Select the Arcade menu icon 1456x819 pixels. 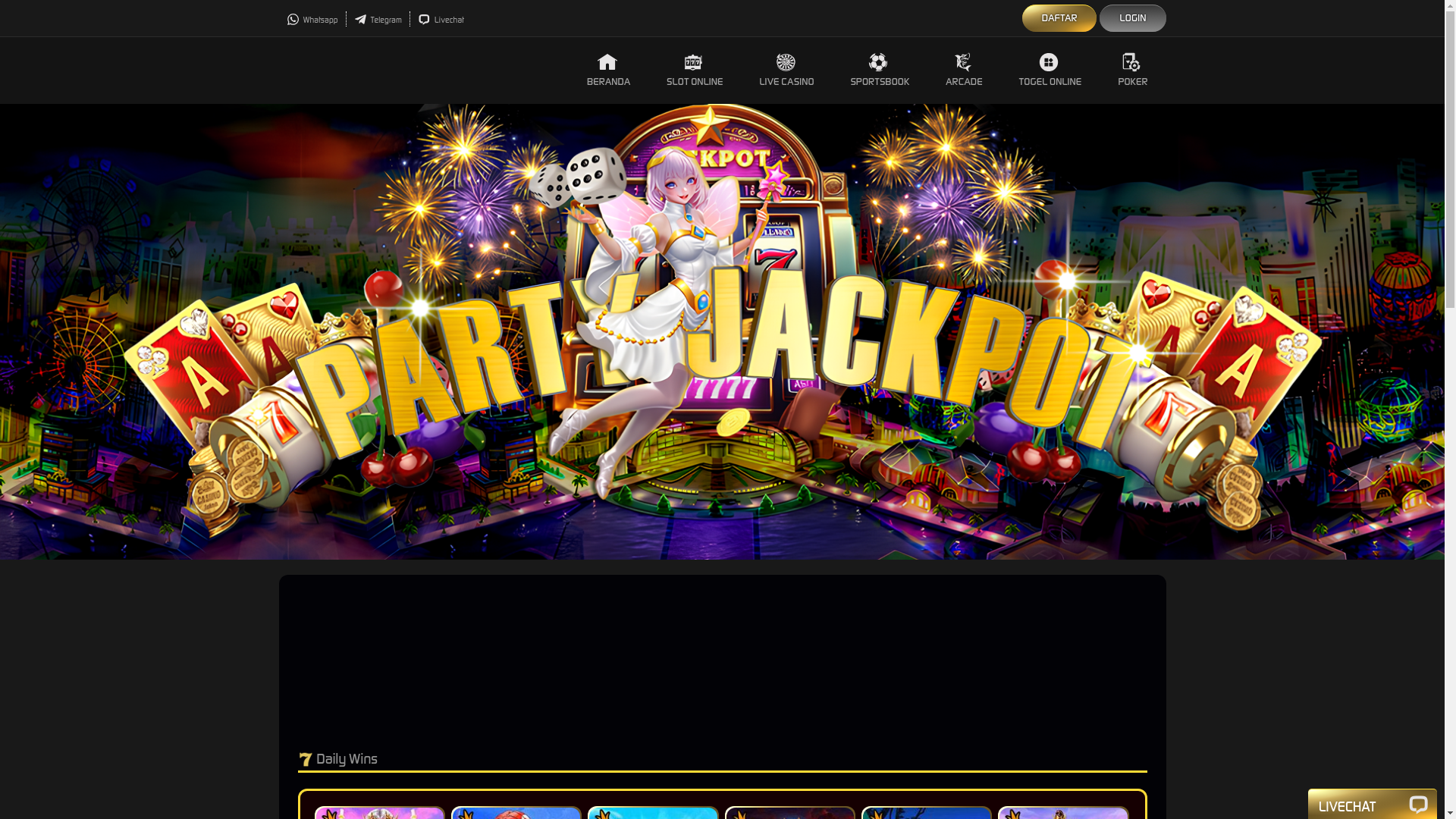963,62
